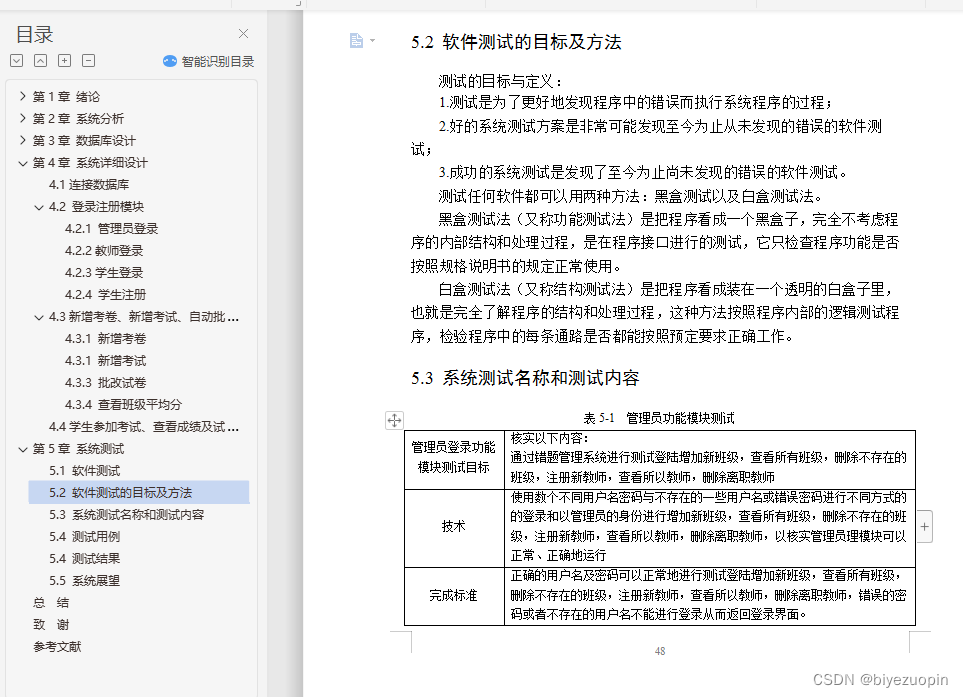963x697 pixels.
Task: Go to the 致 谢 section
Action: [52, 624]
